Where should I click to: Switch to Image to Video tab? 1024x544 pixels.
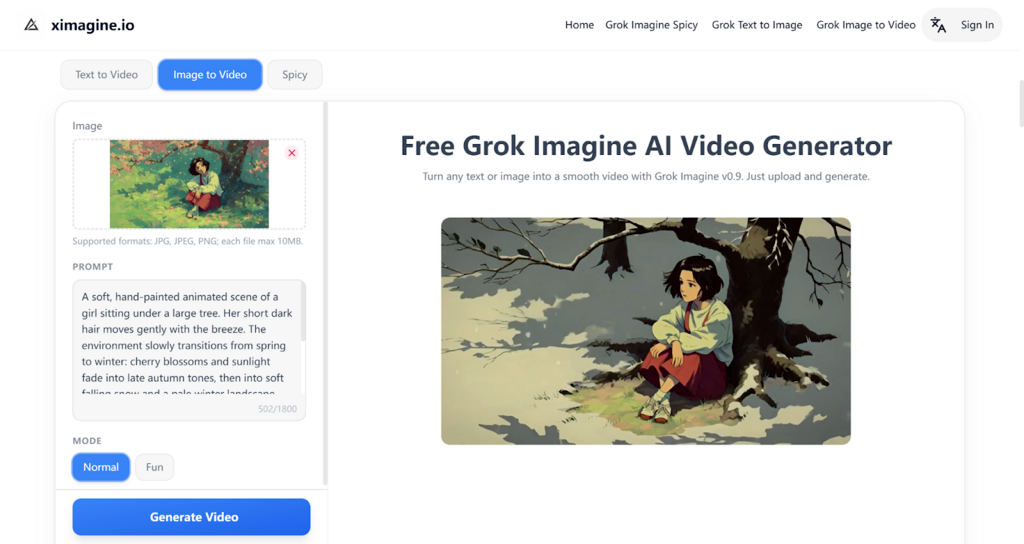(210, 74)
